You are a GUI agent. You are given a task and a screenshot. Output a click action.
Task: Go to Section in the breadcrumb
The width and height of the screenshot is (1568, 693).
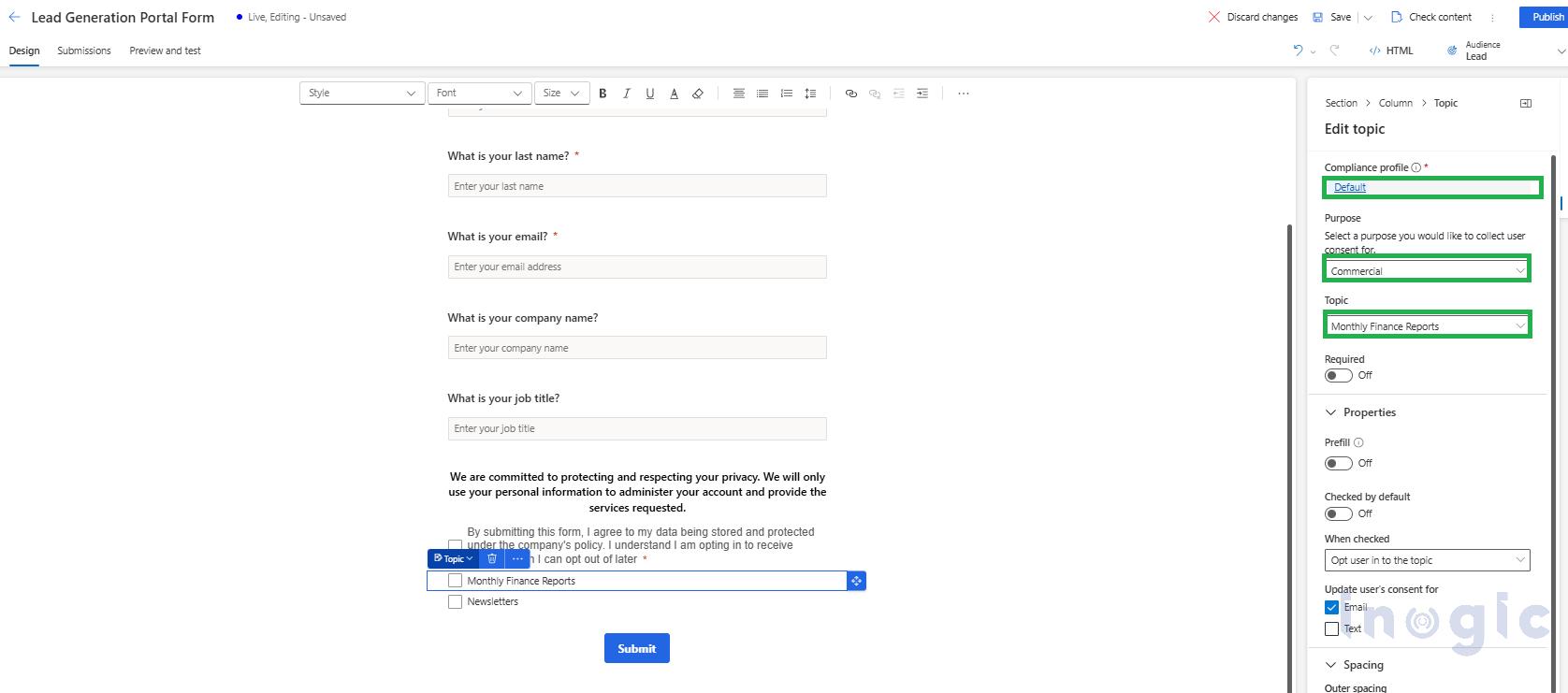[x=1341, y=103]
